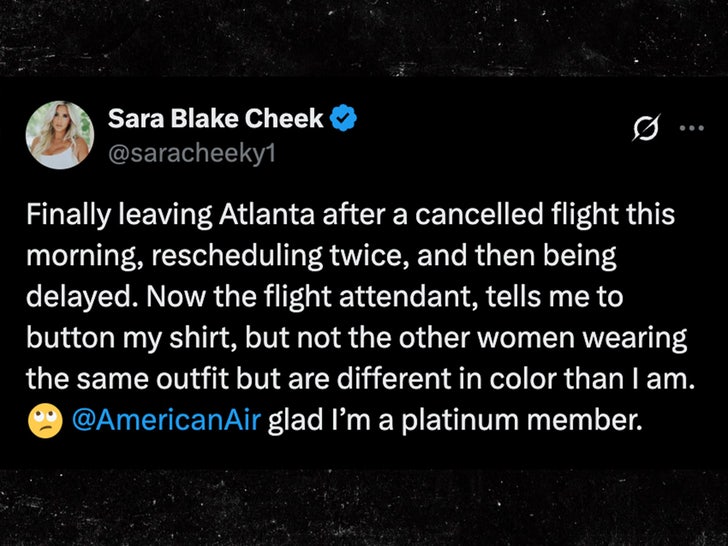Image resolution: width=728 pixels, height=546 pixels.
Task: Open the three-dot more options menu
Action: click(x=691, y=128)
